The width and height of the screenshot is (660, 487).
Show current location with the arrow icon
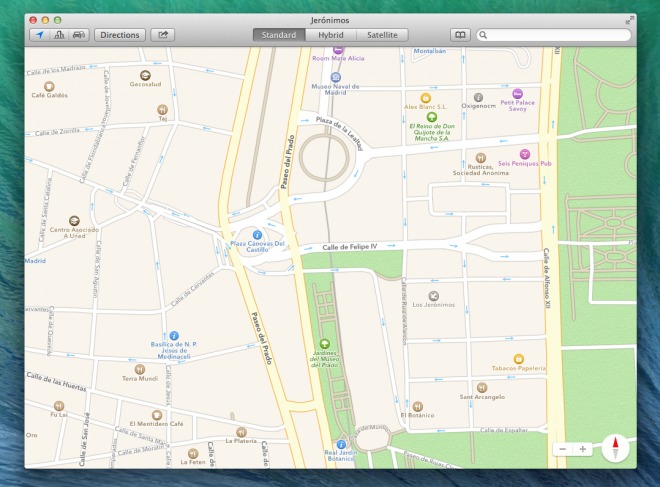click(40, 35)
